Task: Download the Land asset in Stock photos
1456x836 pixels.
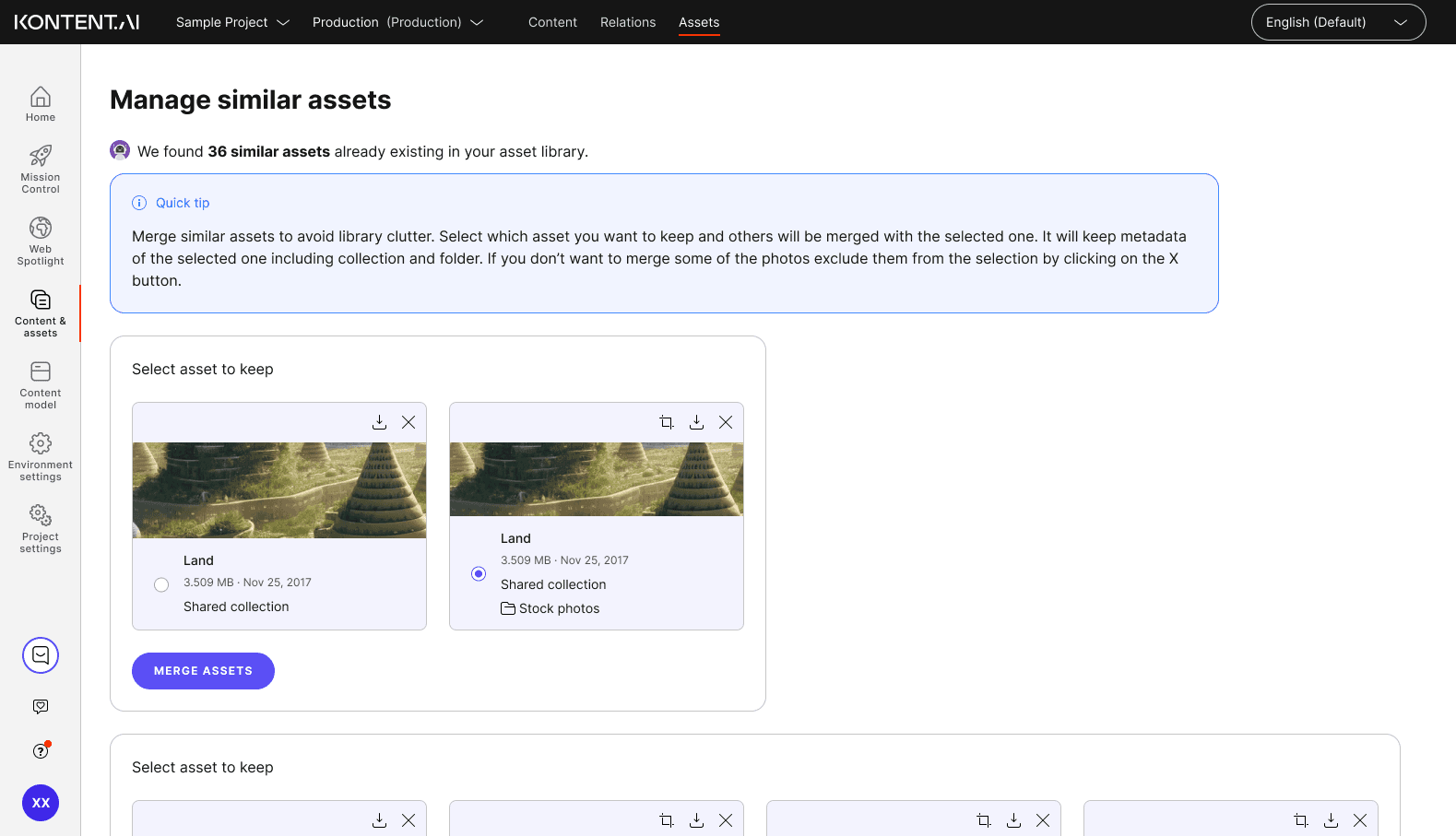Action: pos(696,422)
